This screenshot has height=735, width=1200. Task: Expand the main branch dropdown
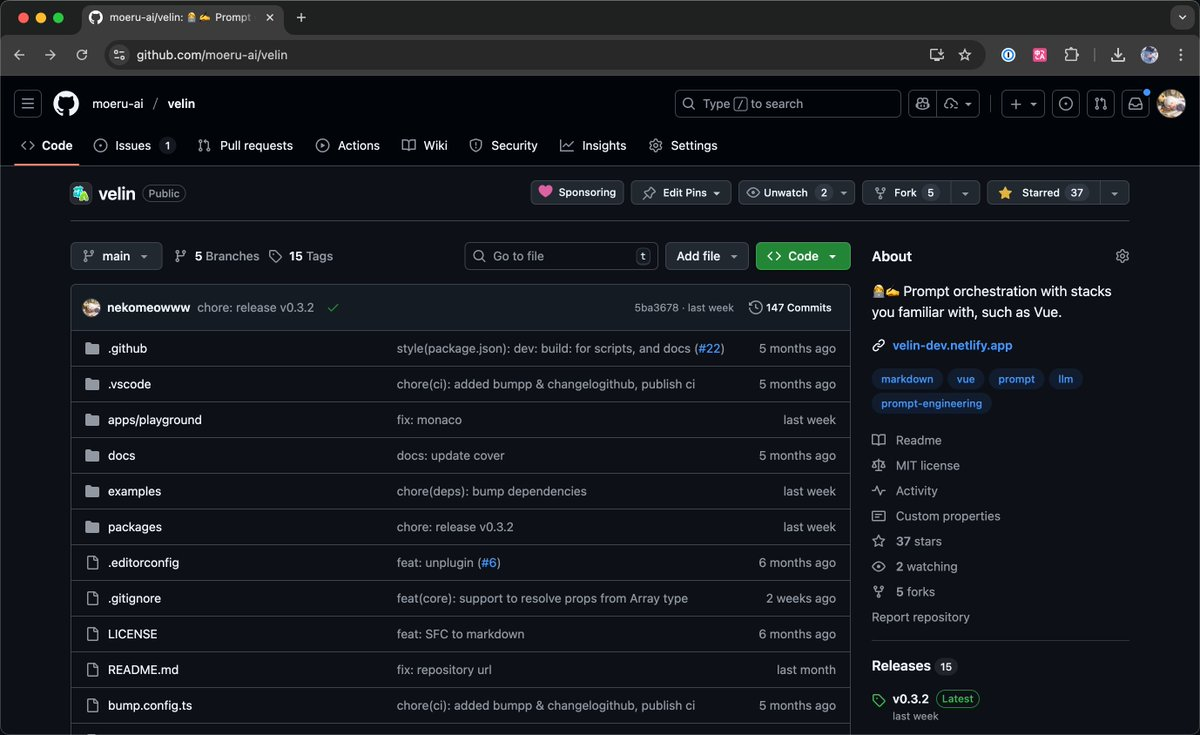coord(116,256)
